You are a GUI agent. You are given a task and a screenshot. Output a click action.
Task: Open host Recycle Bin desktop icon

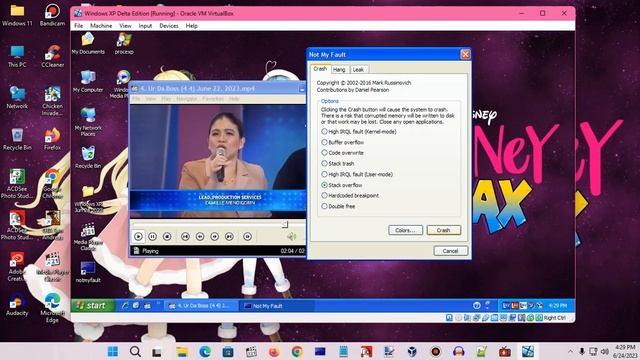[17, 139]
